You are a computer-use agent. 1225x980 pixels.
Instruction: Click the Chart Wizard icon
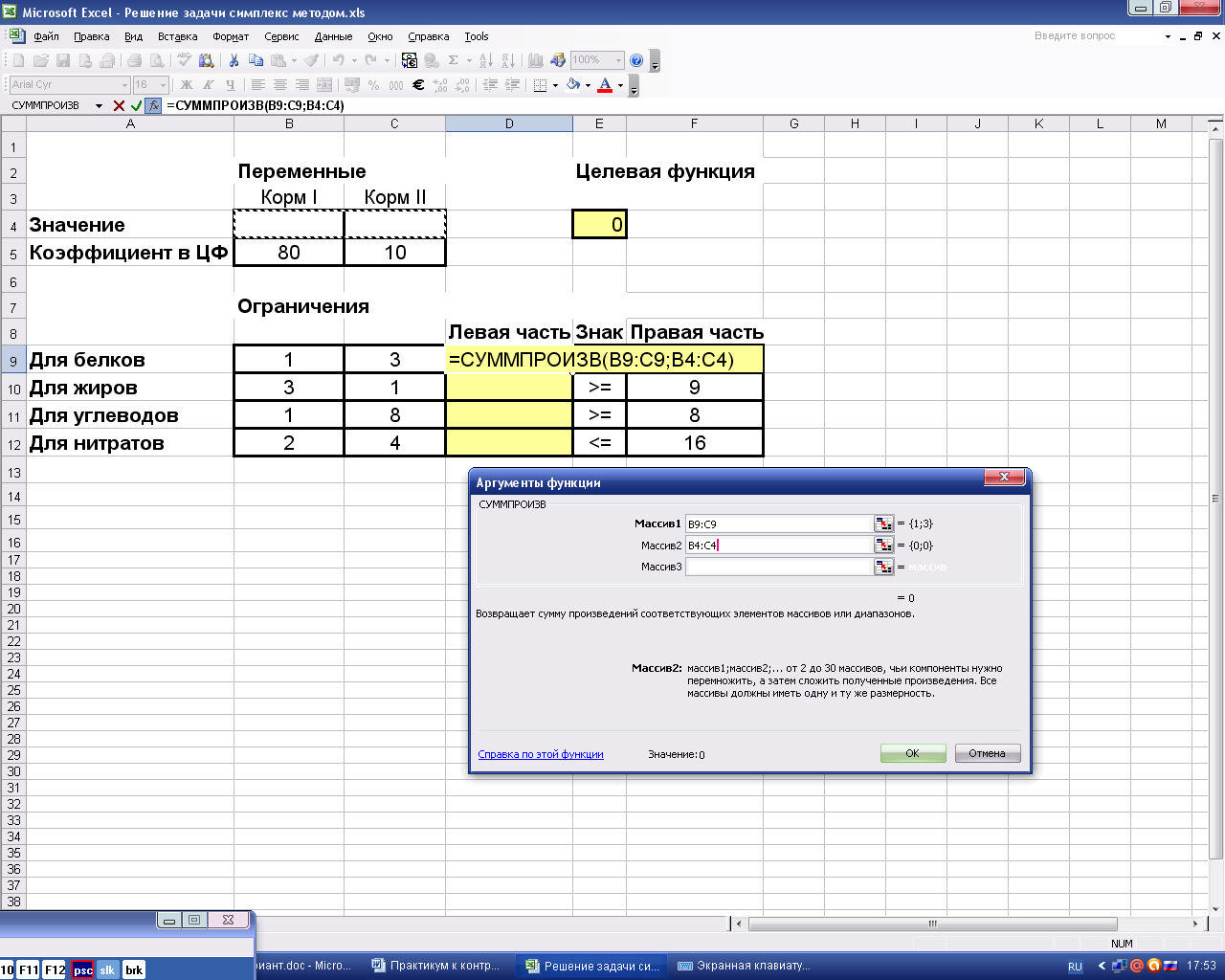(x=536, y=60)
